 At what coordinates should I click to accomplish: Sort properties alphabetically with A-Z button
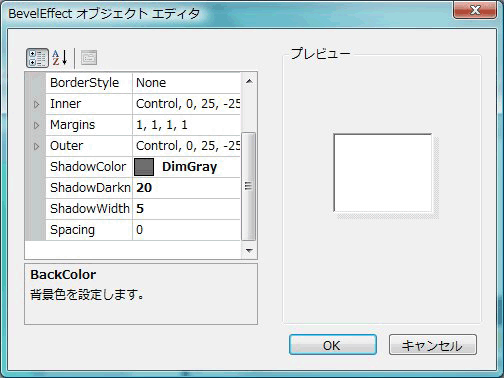tap(60, 58)
